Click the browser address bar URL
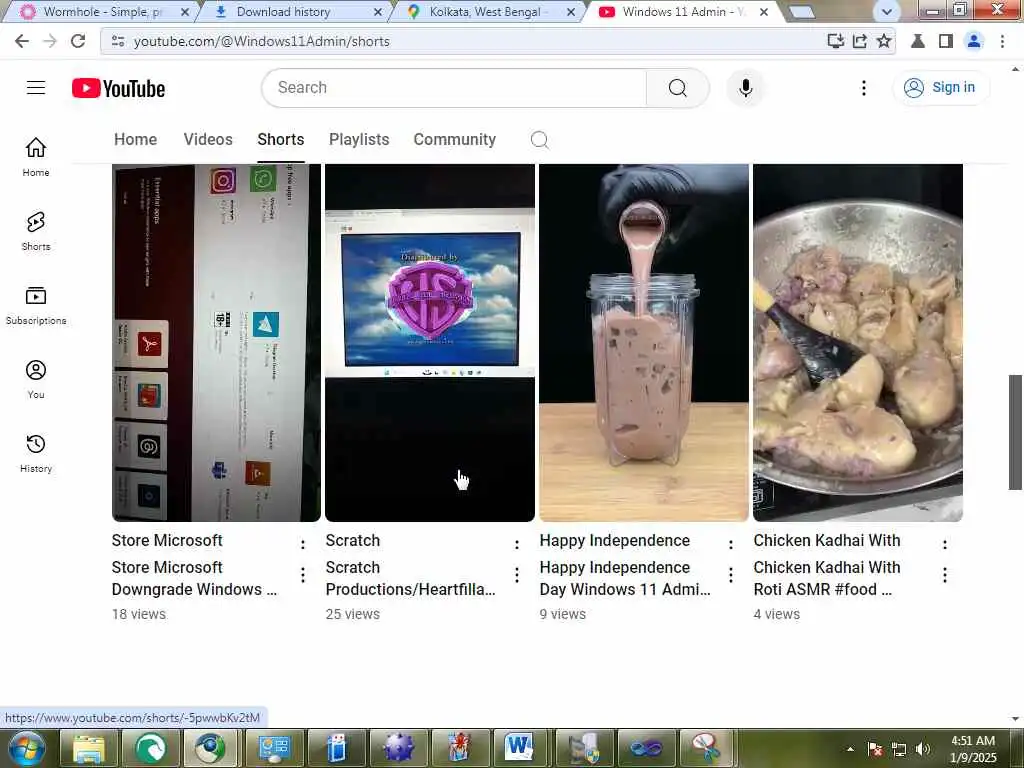The height and width of the screenshot is (768, 1024). pos(261,41)
